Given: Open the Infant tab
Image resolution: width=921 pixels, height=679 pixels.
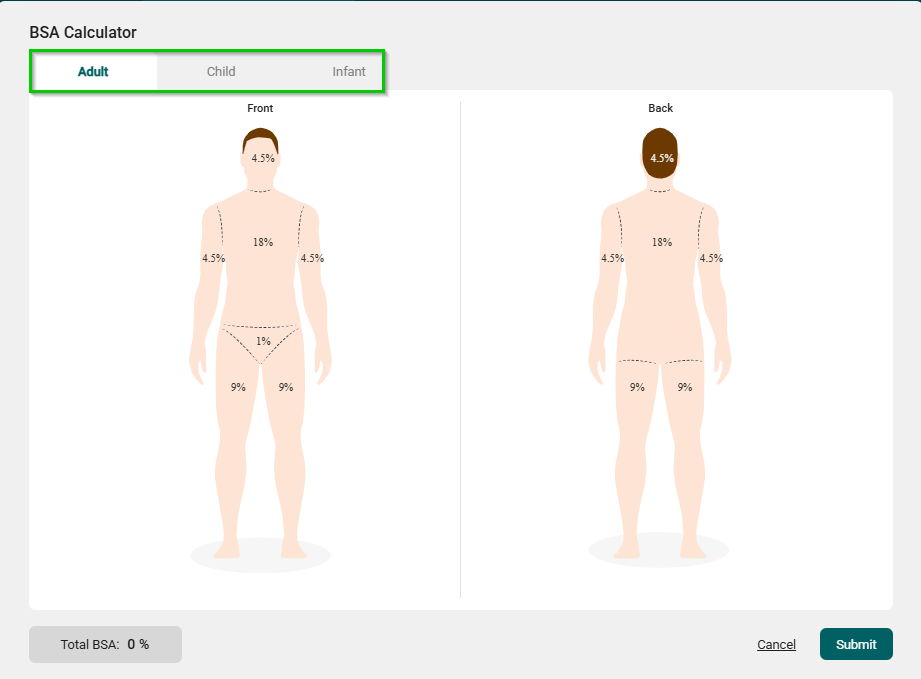Looking at the screenshot, I should tap(348, 72).
